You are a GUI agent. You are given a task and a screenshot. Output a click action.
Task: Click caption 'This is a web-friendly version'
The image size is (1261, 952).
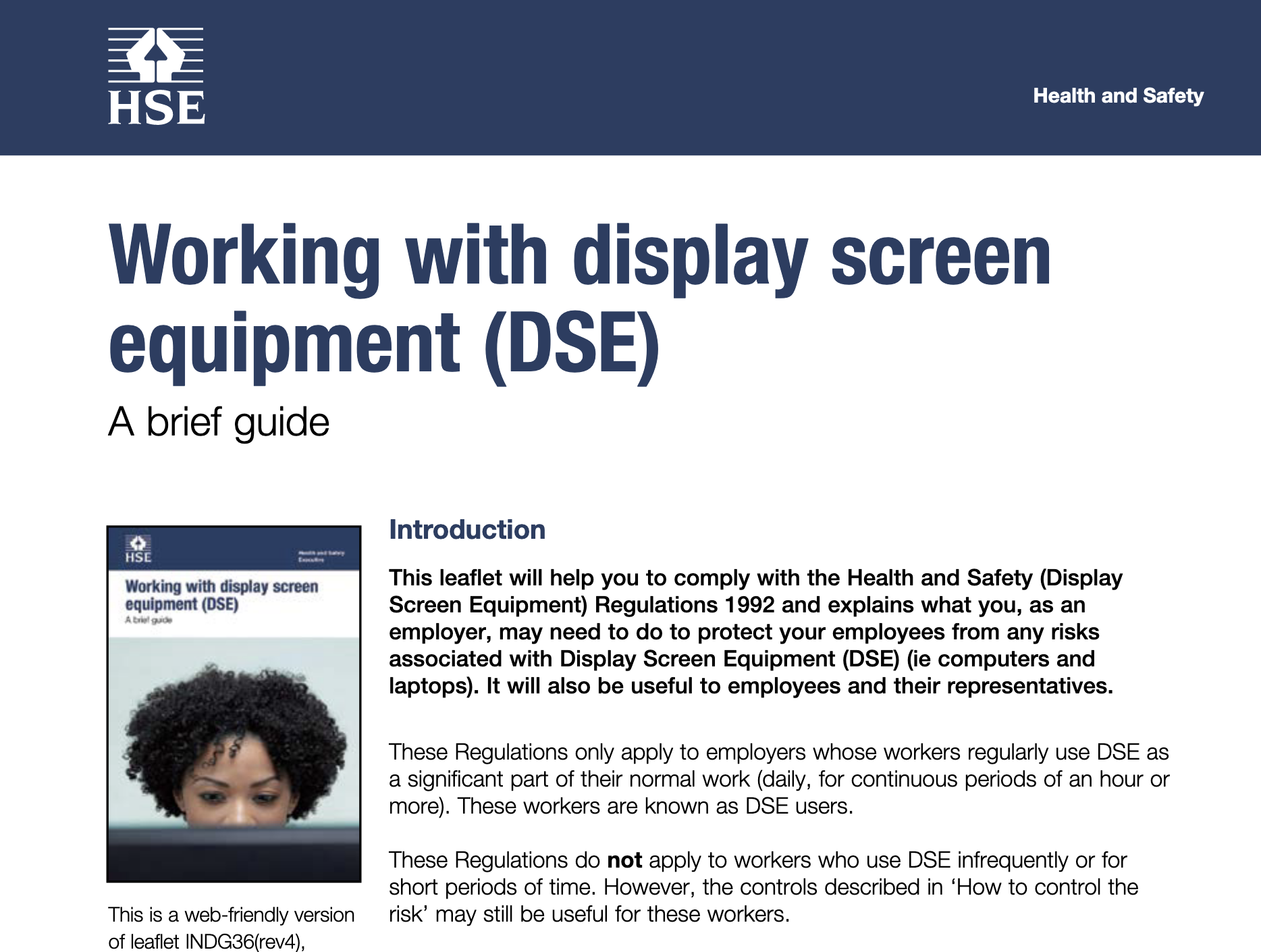(231, 915)
